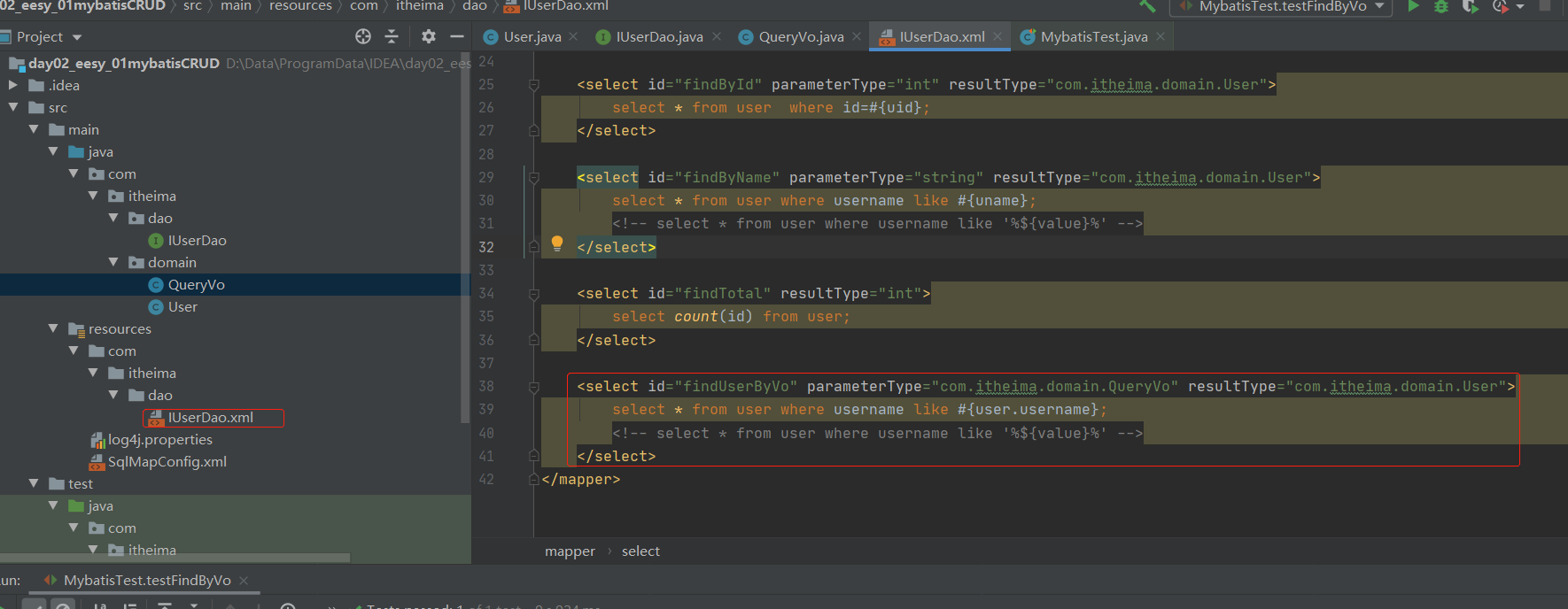Screen dimensions: 1568x609
Task: Toggle fold marker on line 25 findById
Action: click(534, 85)
